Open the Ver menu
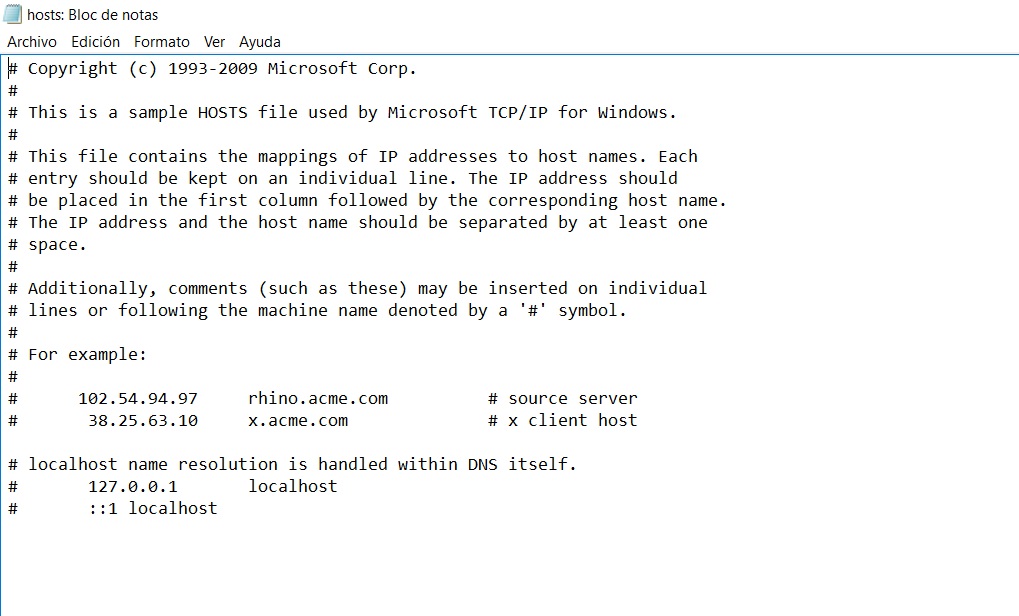The width and height of the screenshot is (1019, 616). 214,42
